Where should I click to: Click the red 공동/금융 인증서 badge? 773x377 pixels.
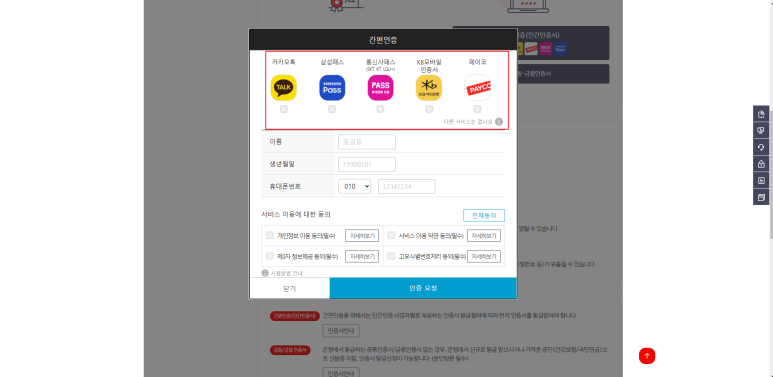point(289,350)
